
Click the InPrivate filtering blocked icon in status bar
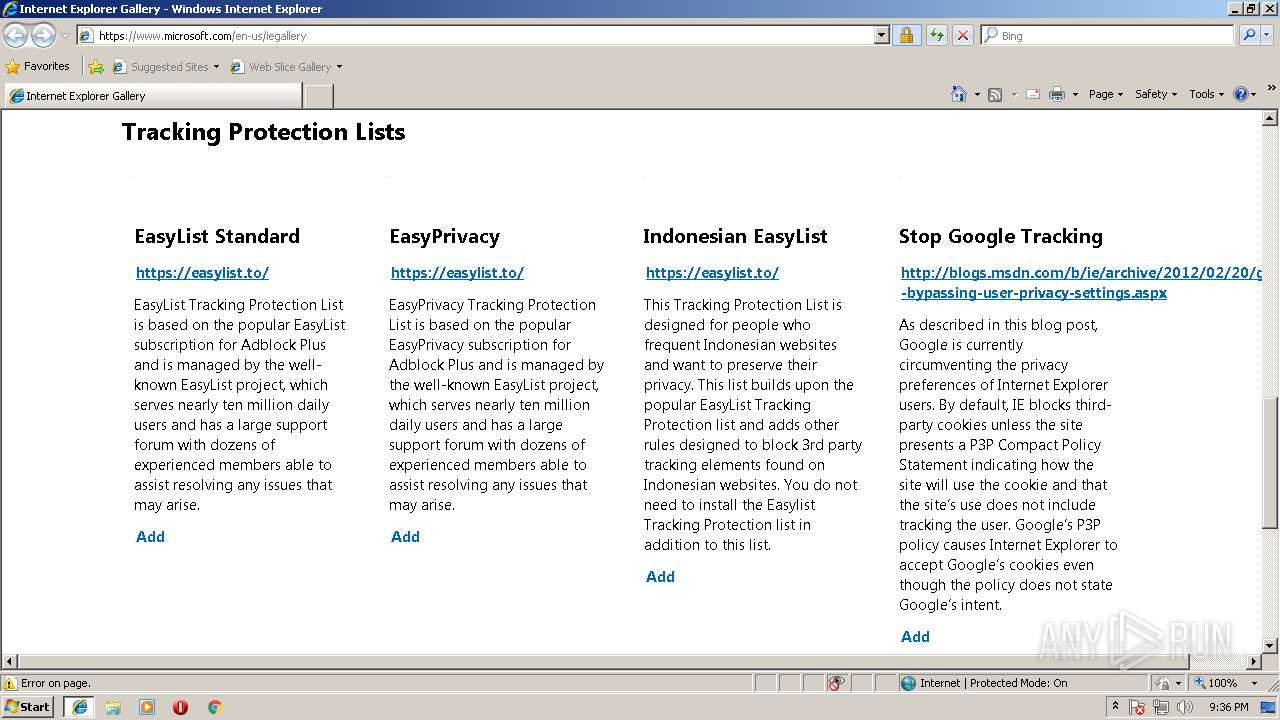tap(836, 683)
